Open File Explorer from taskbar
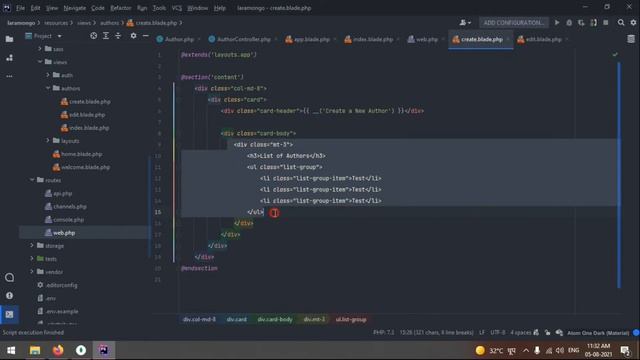This screenshot has height=360, width=640. (35, 350)
